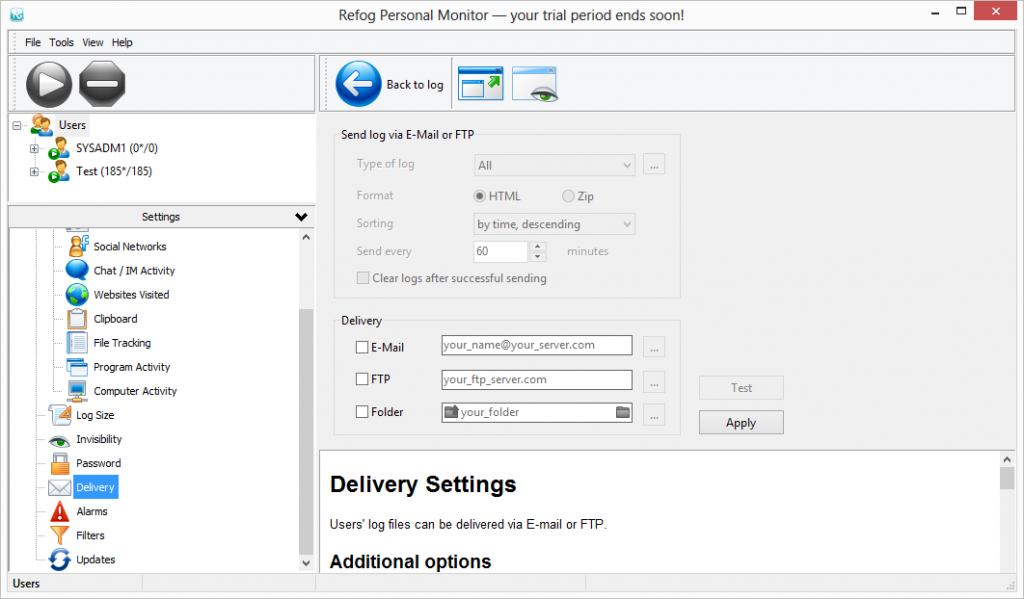Expand the SYSADM1 user tree node

[x=34, y=149]
